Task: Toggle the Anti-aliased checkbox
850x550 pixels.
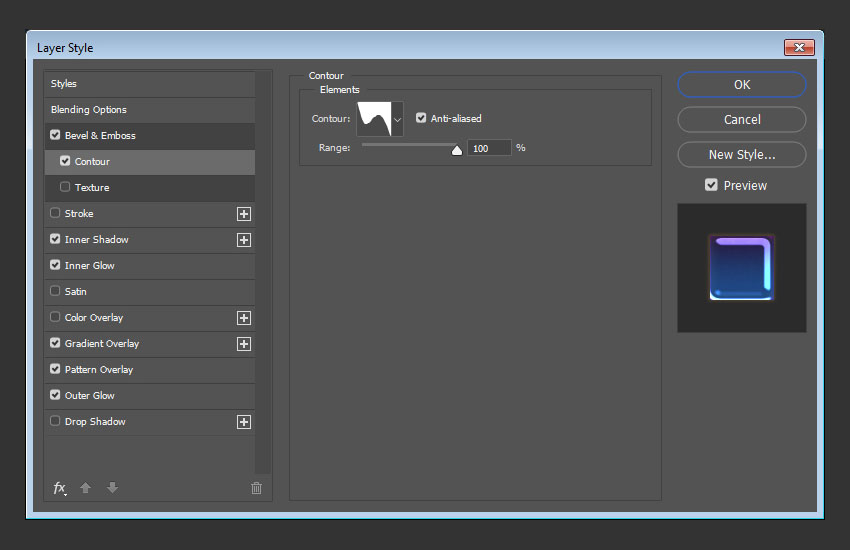Action: tap(421, 118)
